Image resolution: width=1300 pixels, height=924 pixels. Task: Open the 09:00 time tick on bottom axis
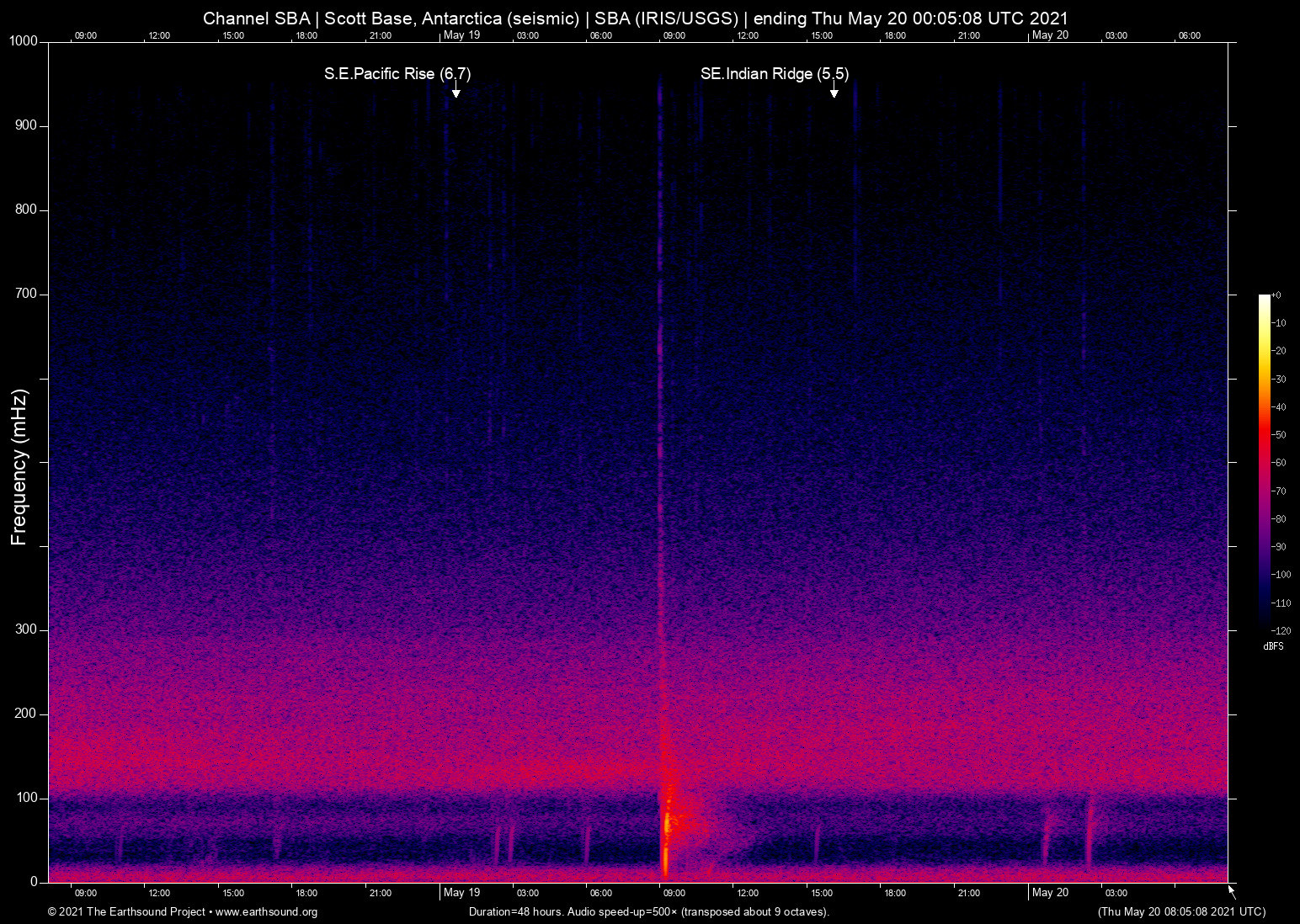click(x=85, y=893)
